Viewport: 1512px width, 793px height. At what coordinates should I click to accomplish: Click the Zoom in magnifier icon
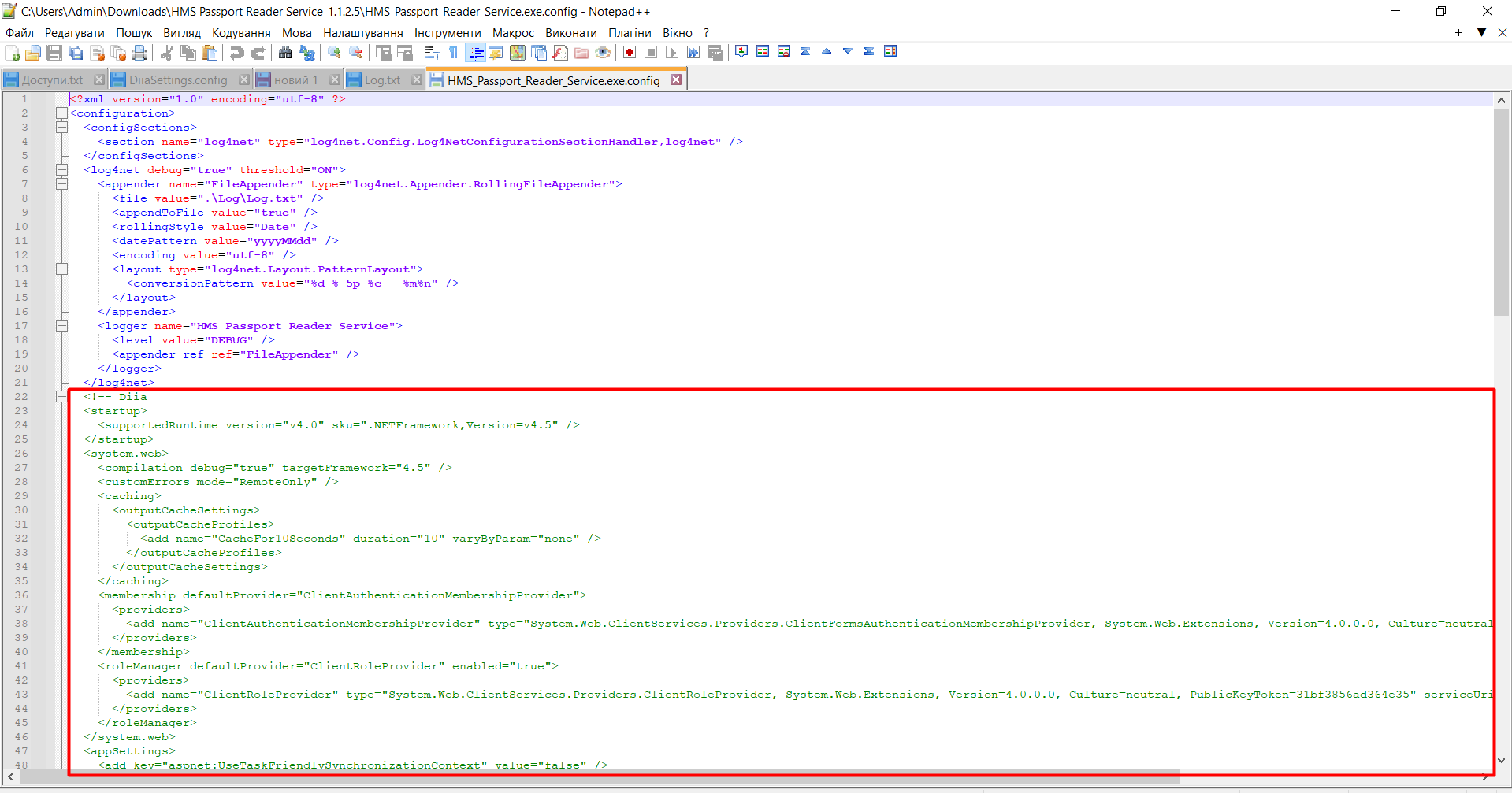tap(335, 53)
